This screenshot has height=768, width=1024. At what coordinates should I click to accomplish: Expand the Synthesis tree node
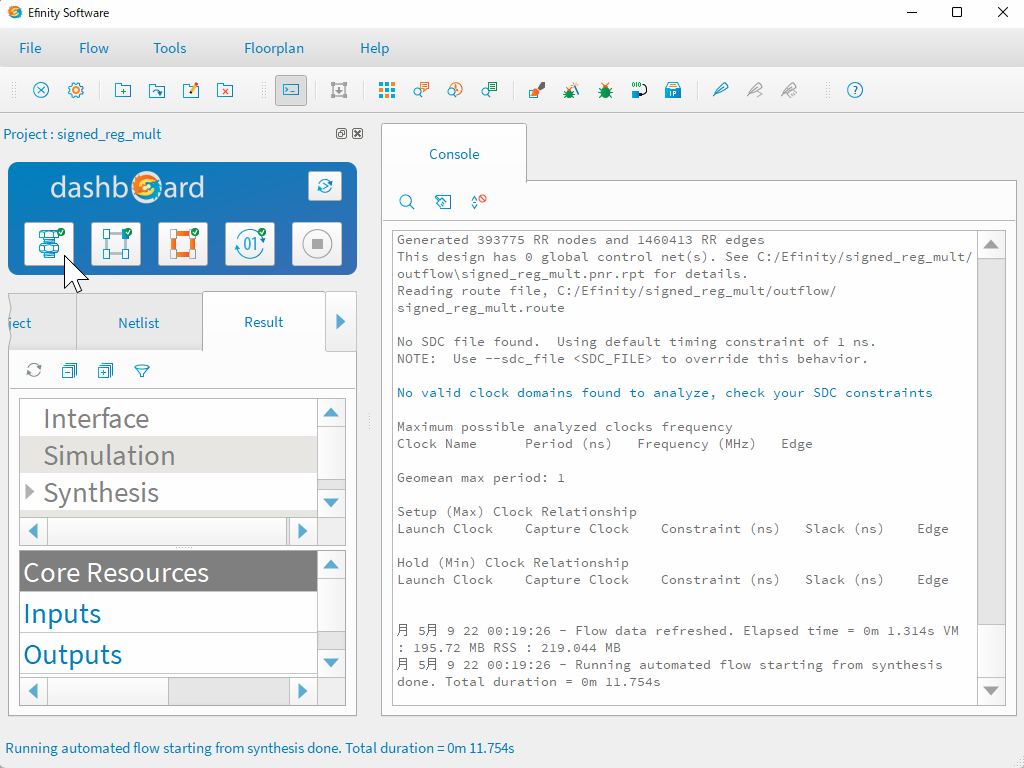pos(29,492)
